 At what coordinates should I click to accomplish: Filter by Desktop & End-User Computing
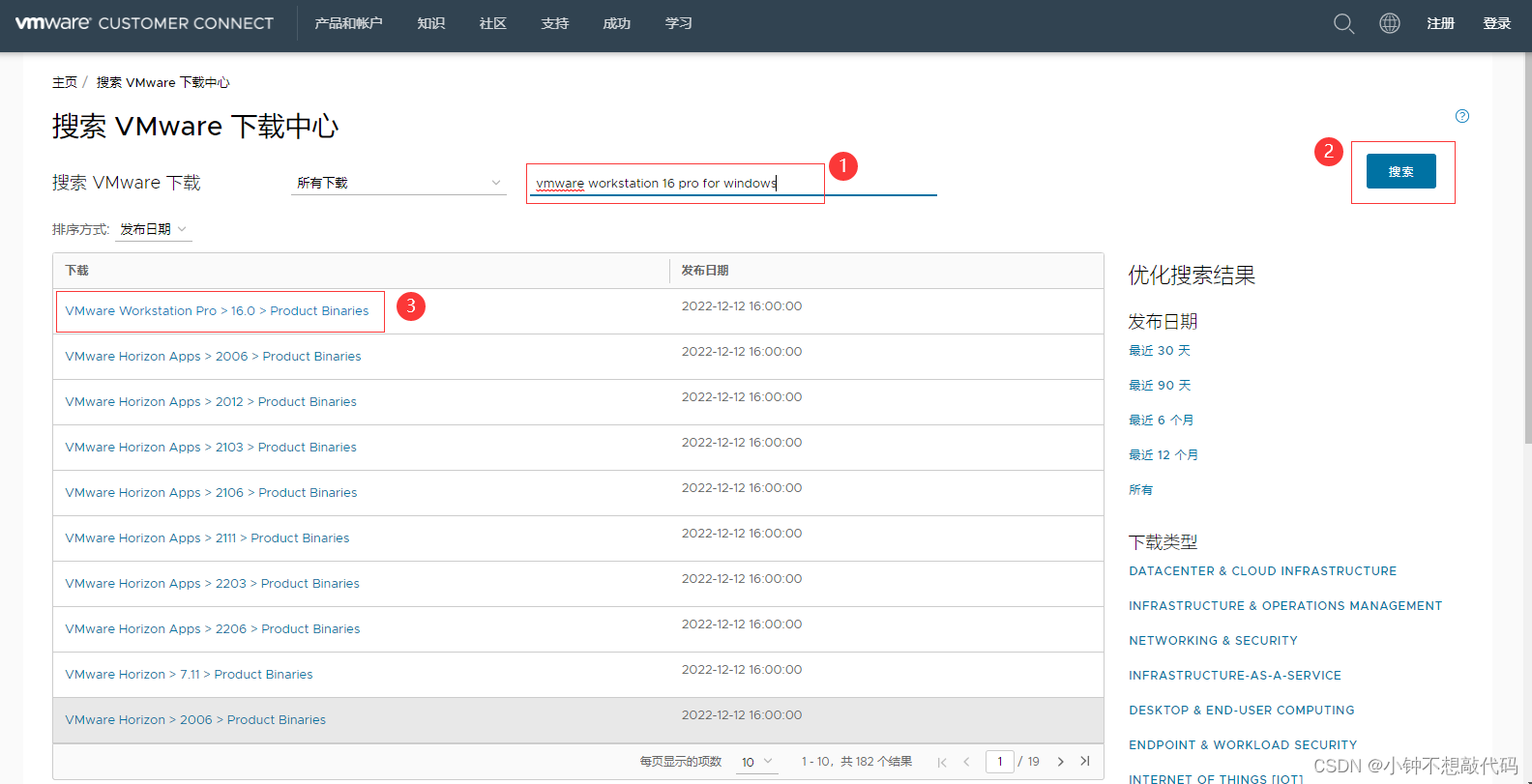(x=1242, y=711)
